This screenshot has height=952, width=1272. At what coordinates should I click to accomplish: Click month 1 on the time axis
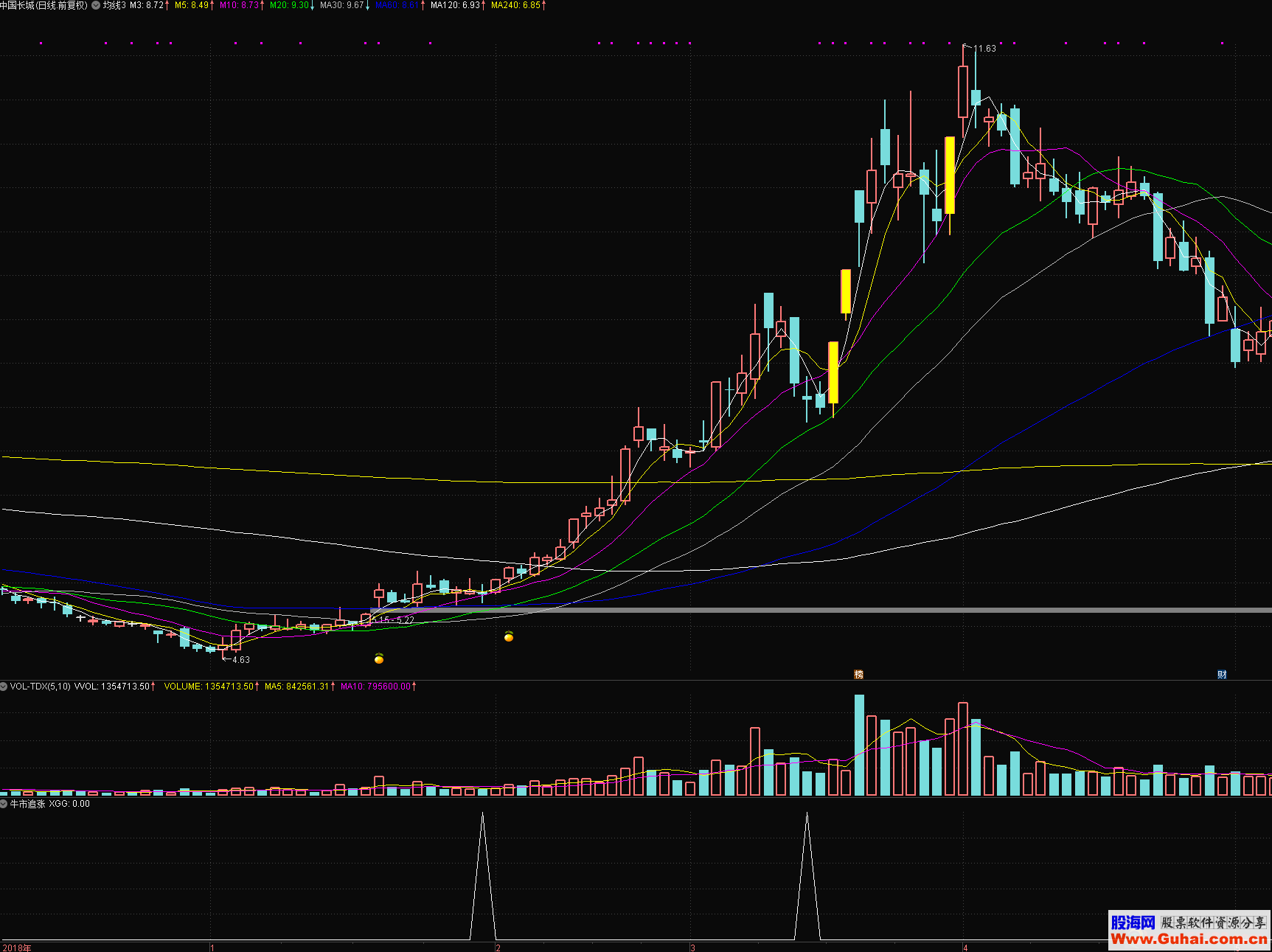tap(212, 948)
